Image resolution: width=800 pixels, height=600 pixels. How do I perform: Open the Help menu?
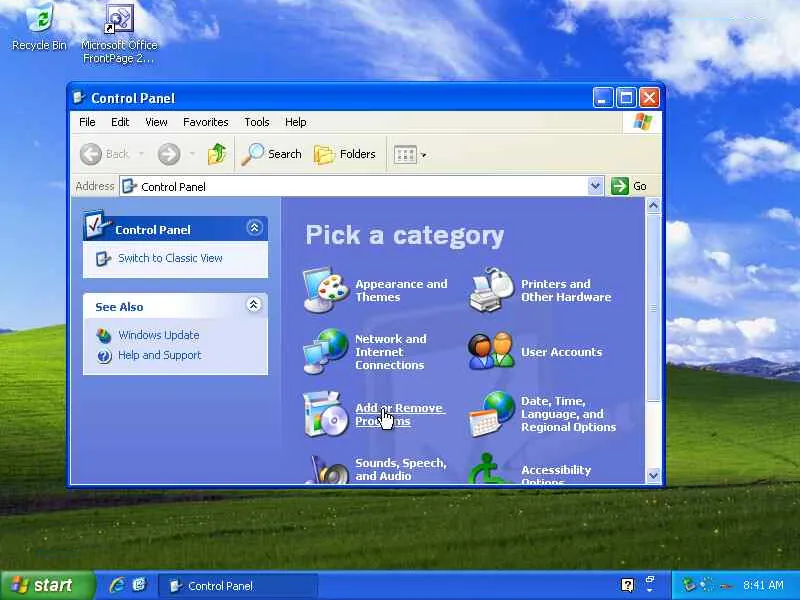[295, 122]
